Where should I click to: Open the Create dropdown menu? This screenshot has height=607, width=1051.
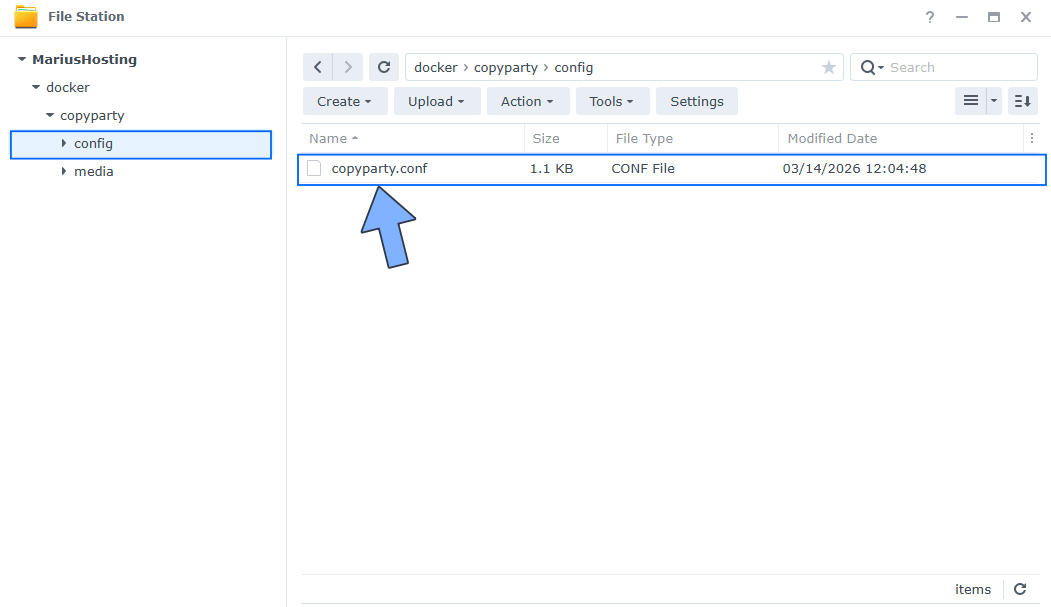(x=344, y=100)
